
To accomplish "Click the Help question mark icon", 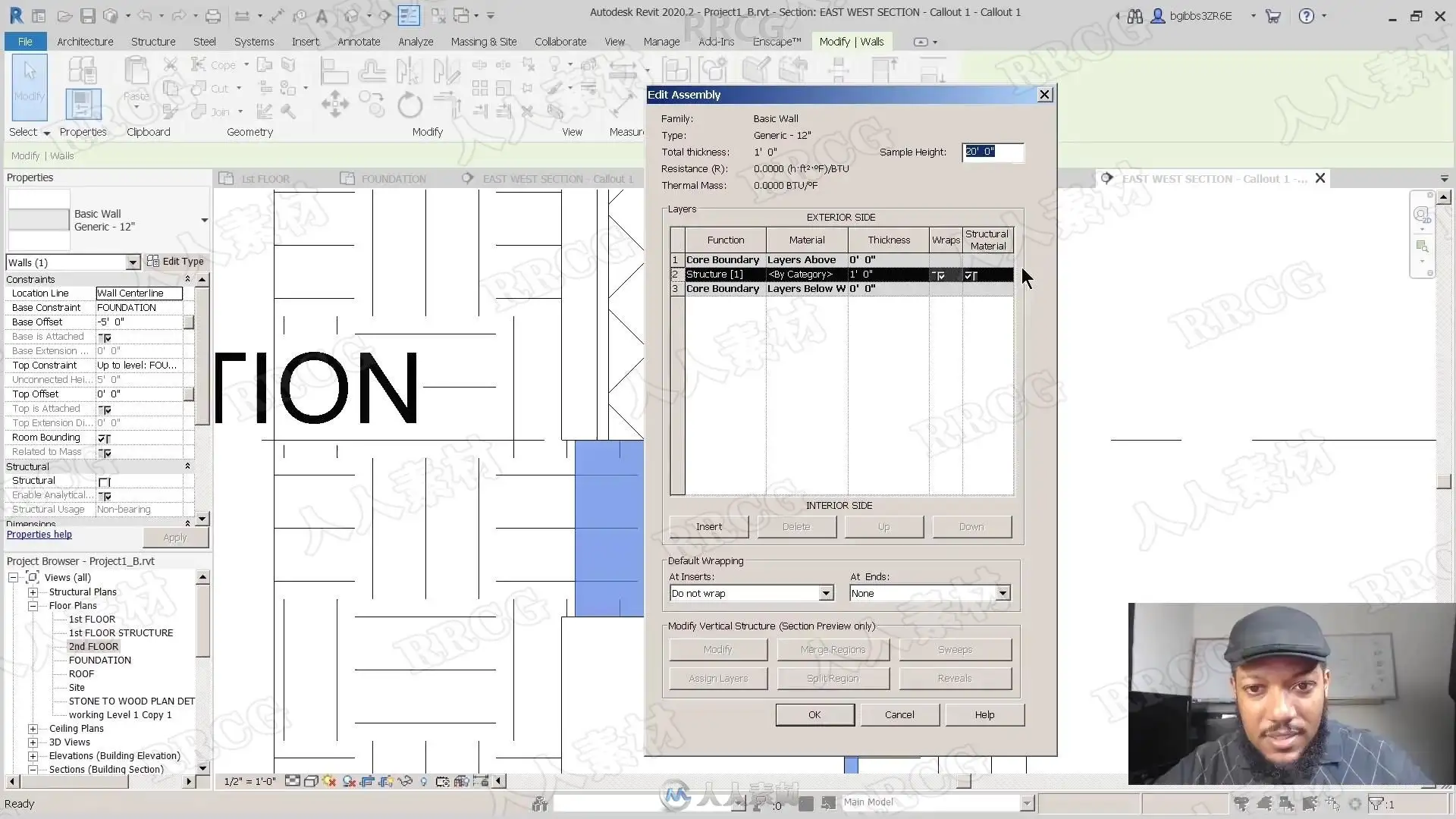I will pyautogui.click(x=1306, y=15).
